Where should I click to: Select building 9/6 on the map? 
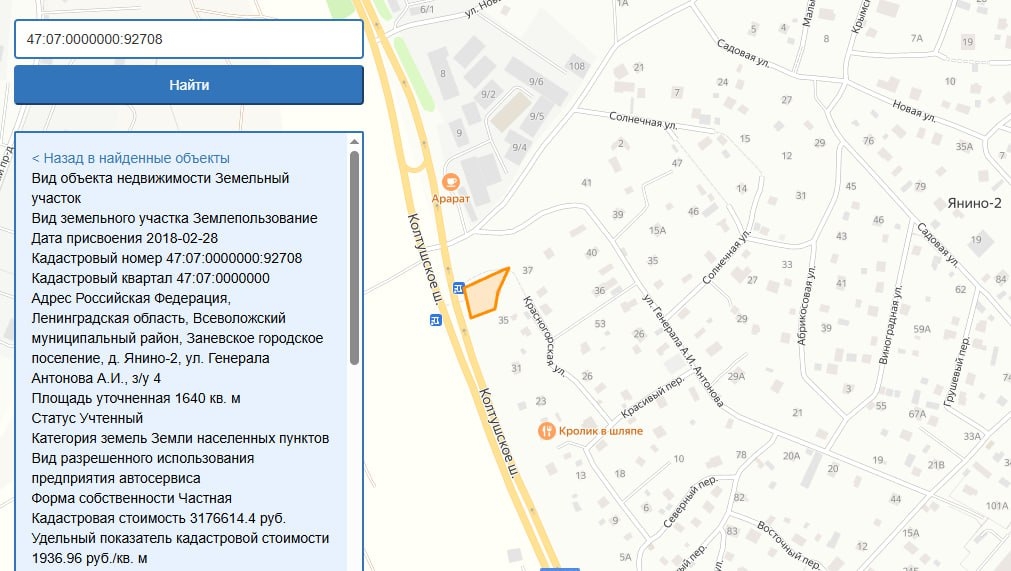coord(536,82)
